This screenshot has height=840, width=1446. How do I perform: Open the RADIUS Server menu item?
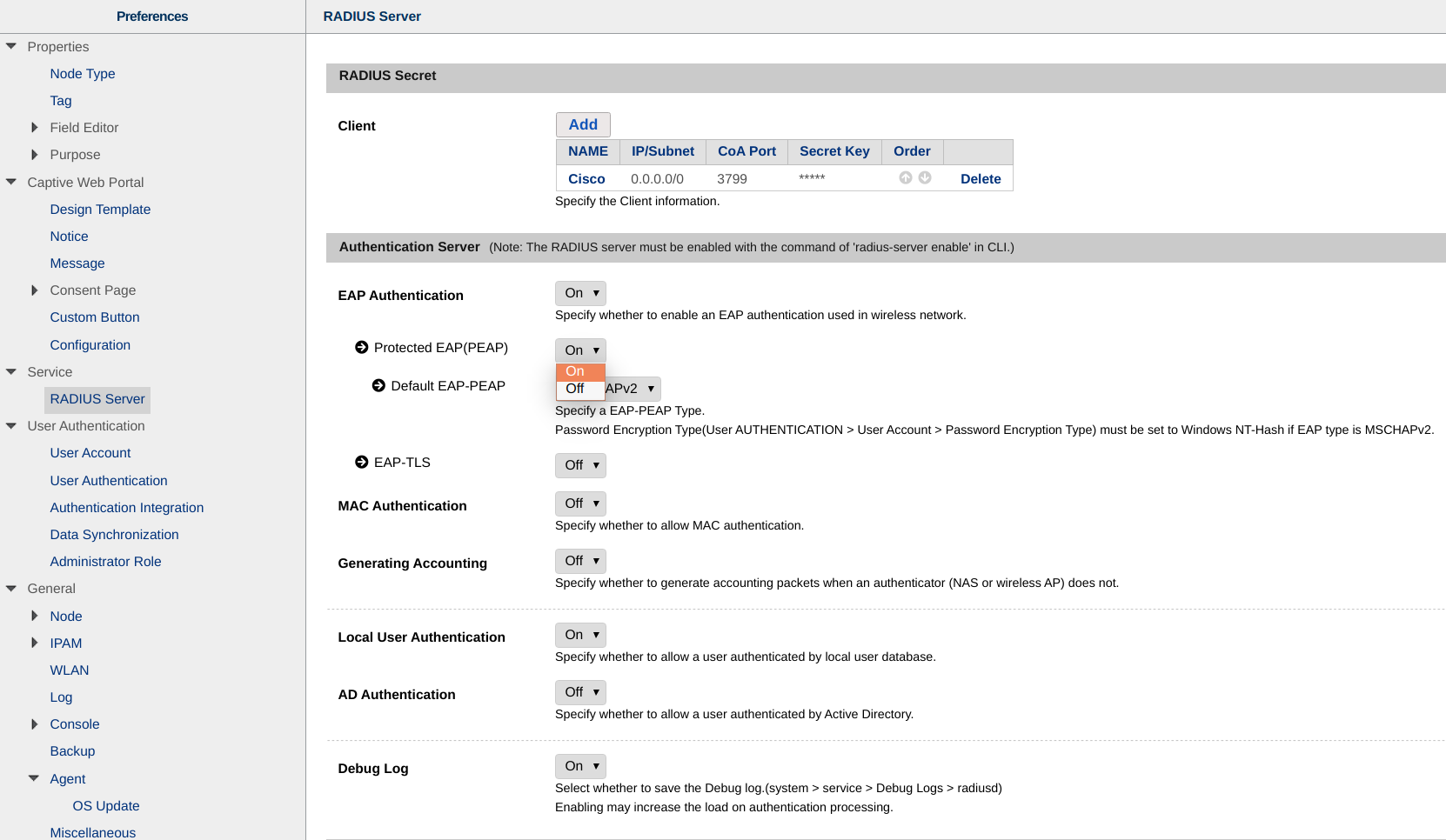[97, 399]
